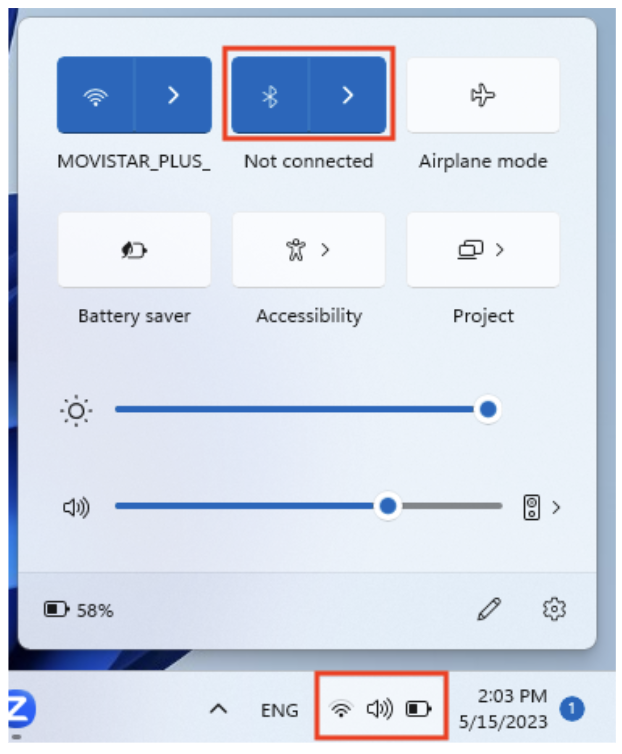The width and height of the screenshot is (622, 754).
Task: Edit quick settings with the pencil icon
Action: (489, 609)
